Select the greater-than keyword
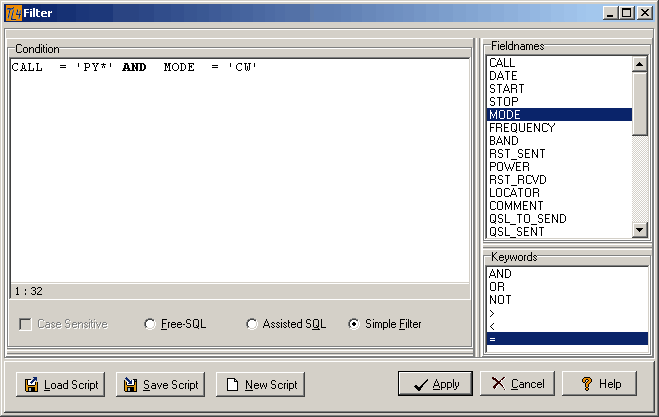The image size is (659, 417). (567, 313)
